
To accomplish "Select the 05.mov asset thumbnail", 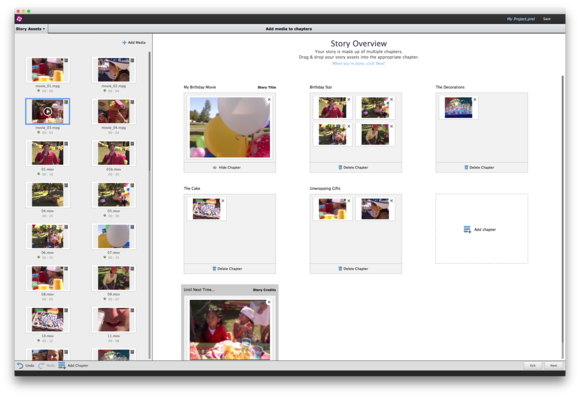I will tap(114, 195).
